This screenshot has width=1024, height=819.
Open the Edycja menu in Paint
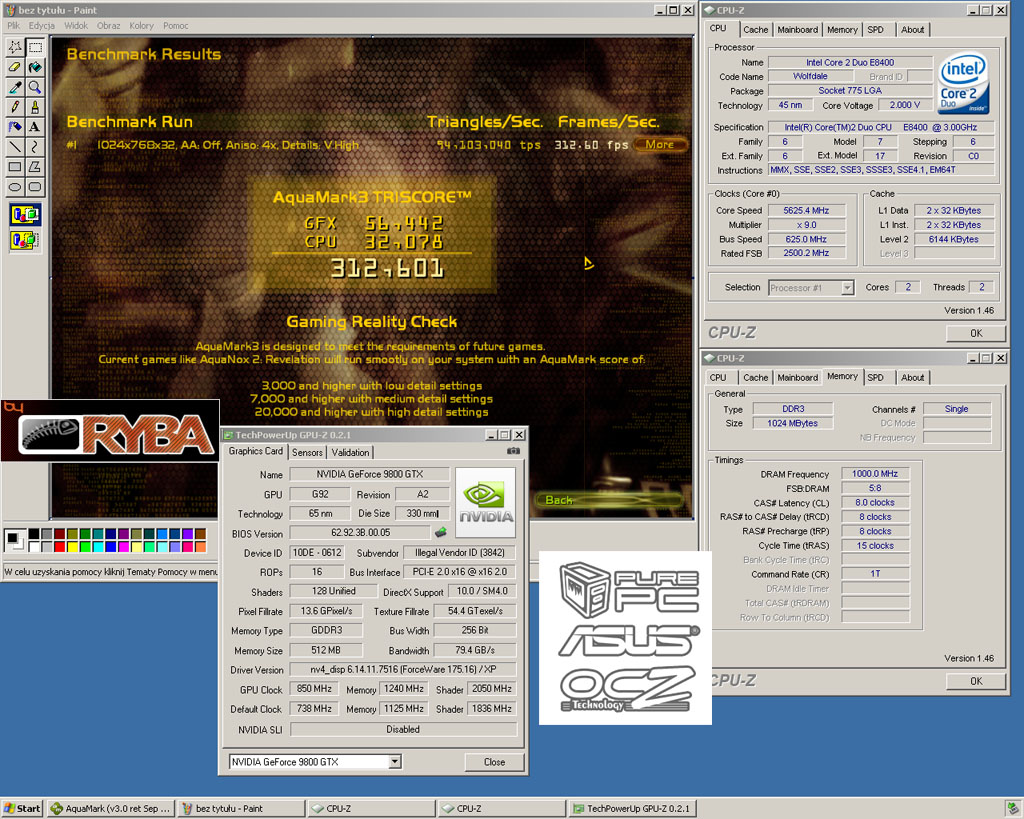[42, 25]
